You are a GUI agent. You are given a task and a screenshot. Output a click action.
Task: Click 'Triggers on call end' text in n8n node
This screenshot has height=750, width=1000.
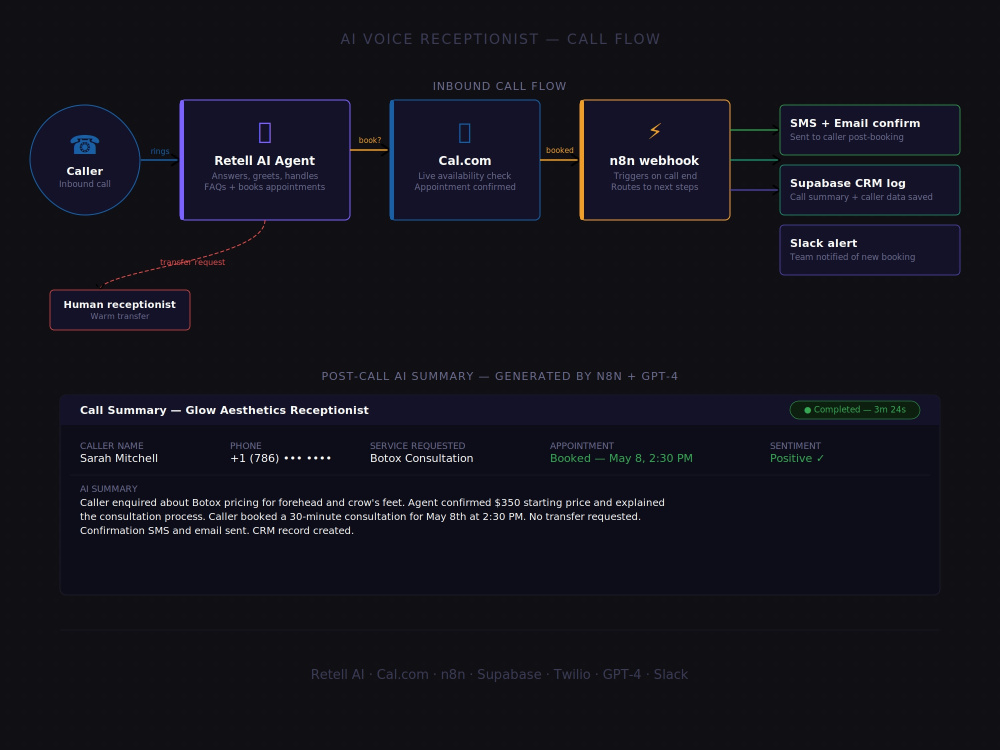point(655,176)
